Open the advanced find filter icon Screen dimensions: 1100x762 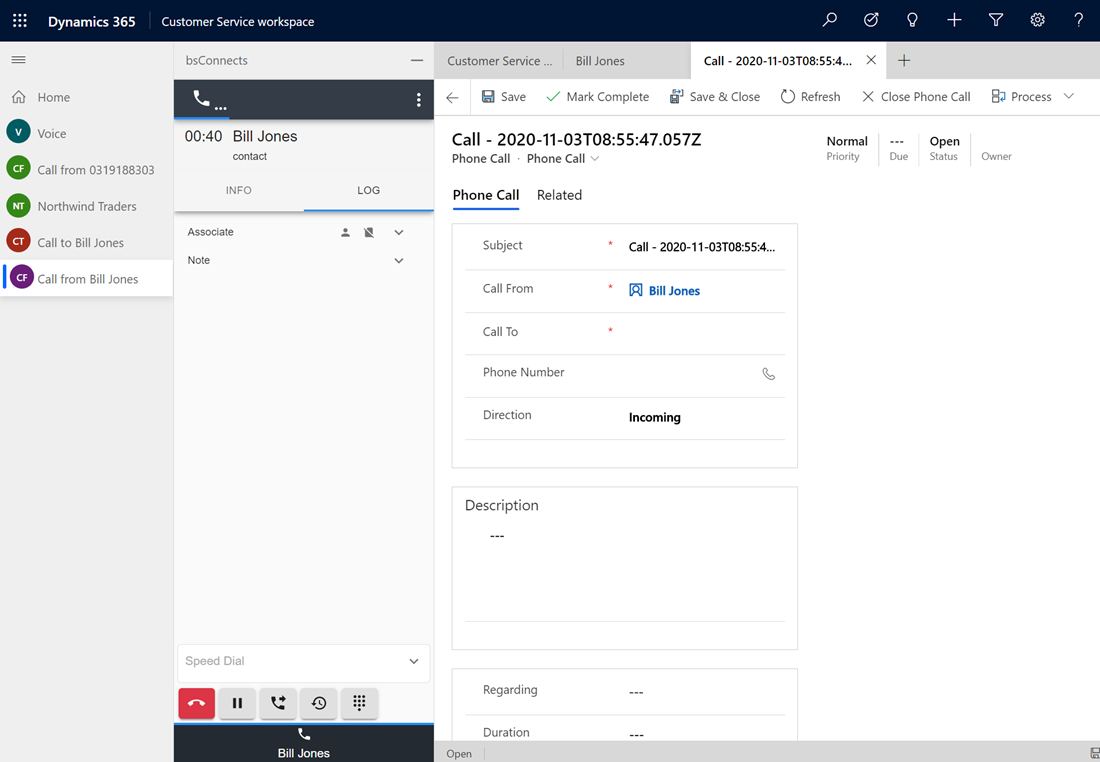(995, 20)
